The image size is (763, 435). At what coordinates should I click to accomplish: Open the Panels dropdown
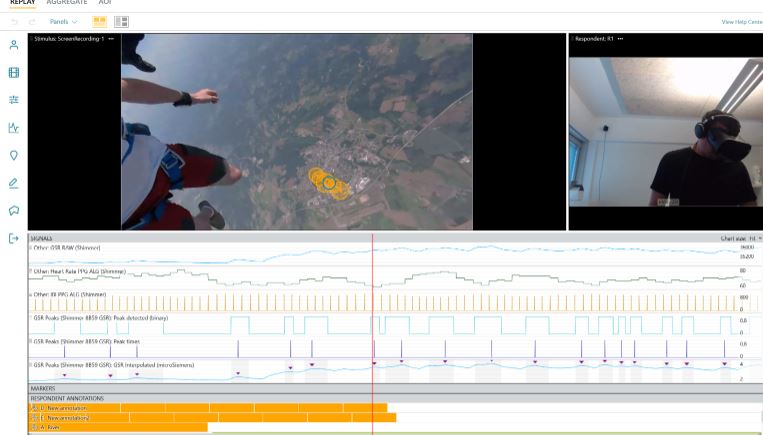(63, 22)
